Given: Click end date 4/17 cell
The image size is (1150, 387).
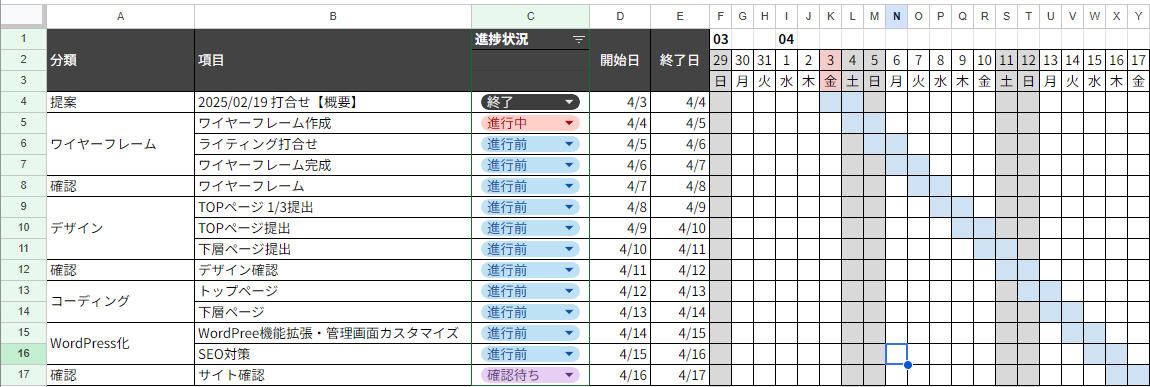Looking at the screenshot, I should [x=680, y=375].
